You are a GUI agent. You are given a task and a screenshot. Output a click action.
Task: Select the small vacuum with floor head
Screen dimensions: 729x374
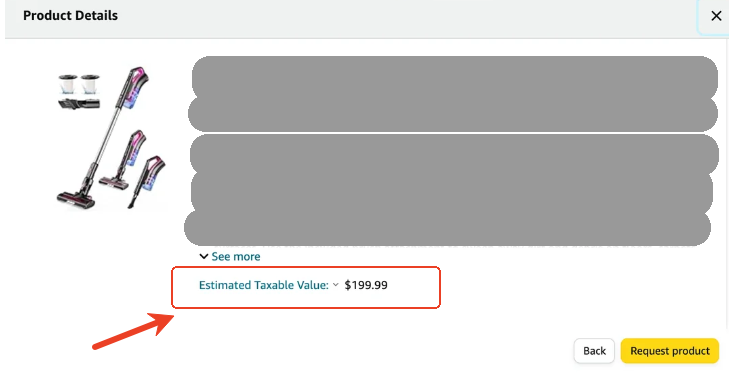[123, 159]
